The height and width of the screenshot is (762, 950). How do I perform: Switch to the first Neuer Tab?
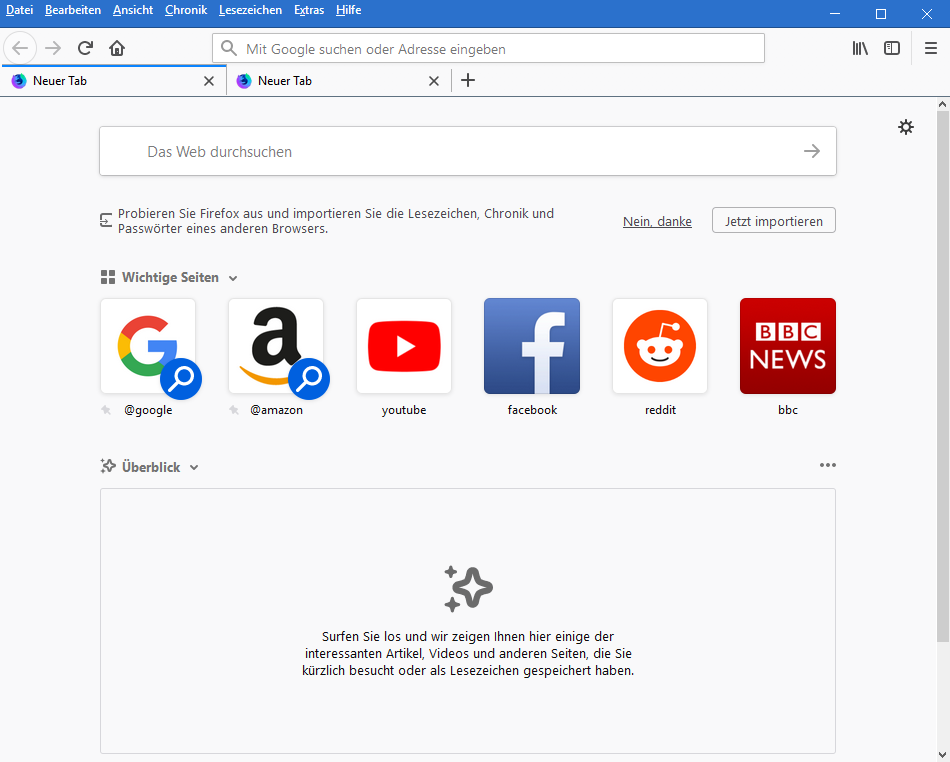pos(113,81)
